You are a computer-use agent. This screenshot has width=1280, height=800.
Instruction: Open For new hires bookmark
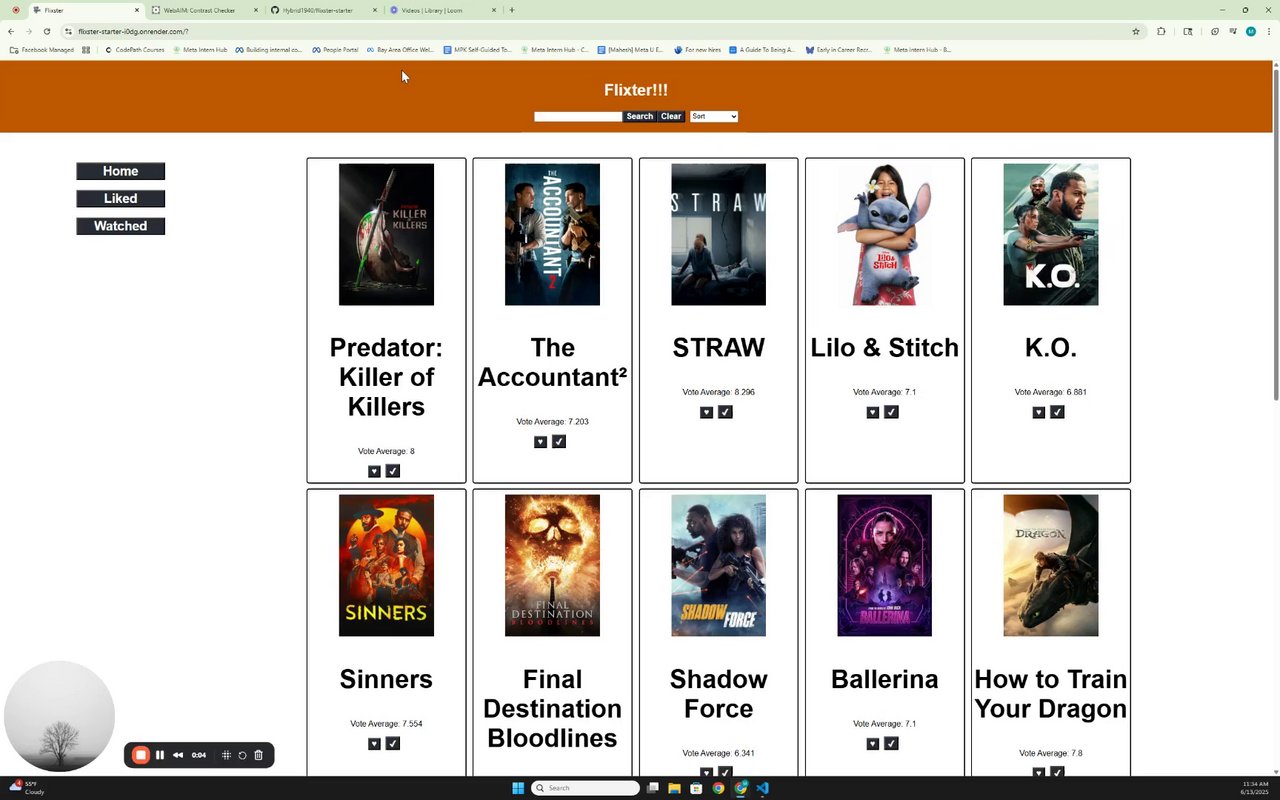697,49
